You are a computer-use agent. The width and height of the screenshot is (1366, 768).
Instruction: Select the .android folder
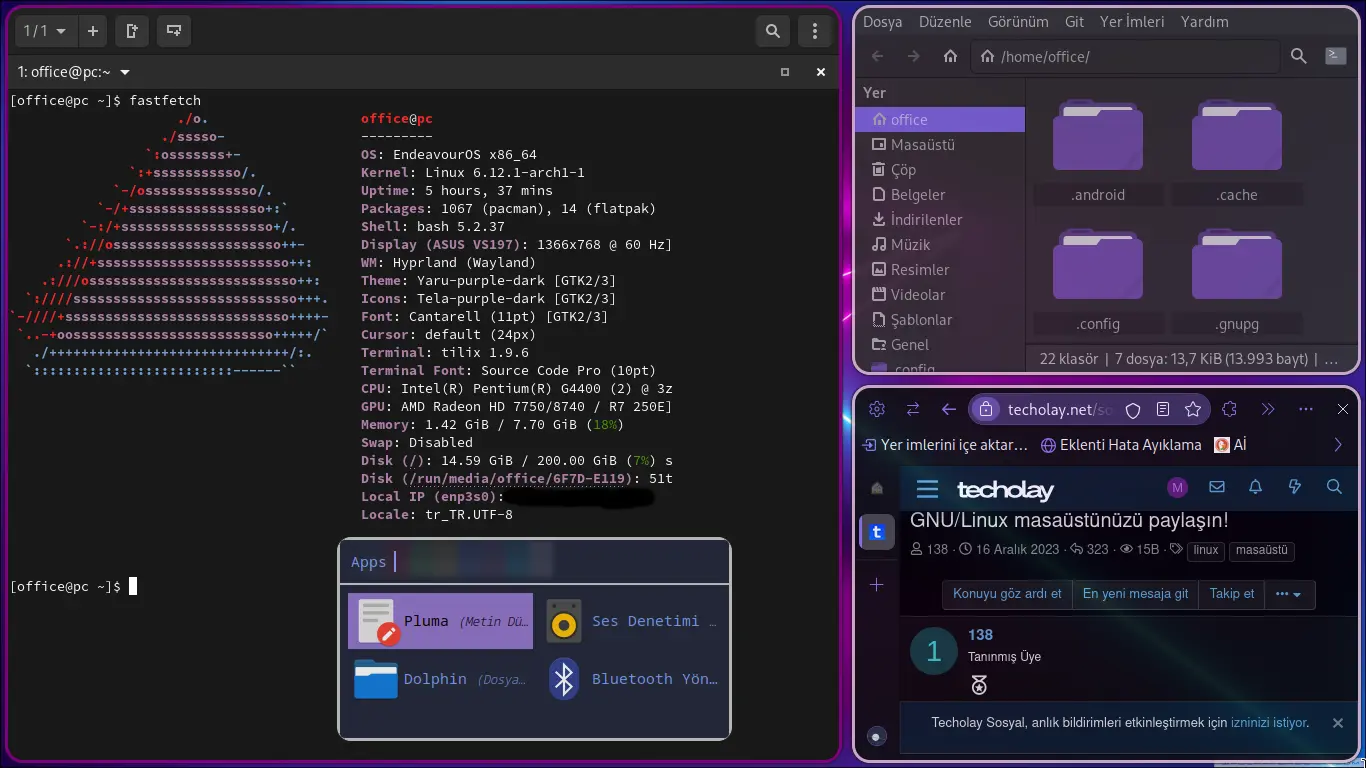[1098, 150]
